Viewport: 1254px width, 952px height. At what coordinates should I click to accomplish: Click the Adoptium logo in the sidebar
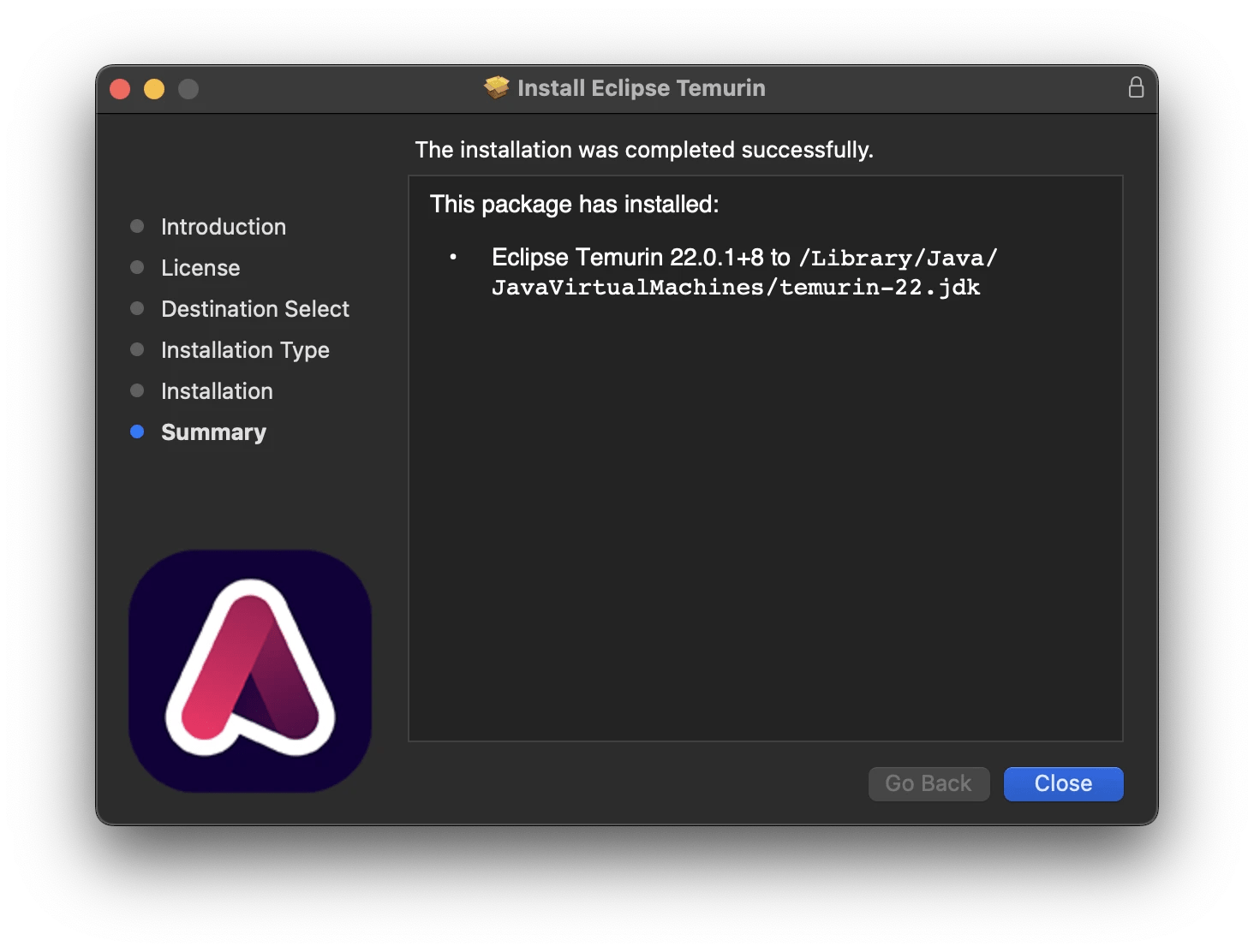250,670
